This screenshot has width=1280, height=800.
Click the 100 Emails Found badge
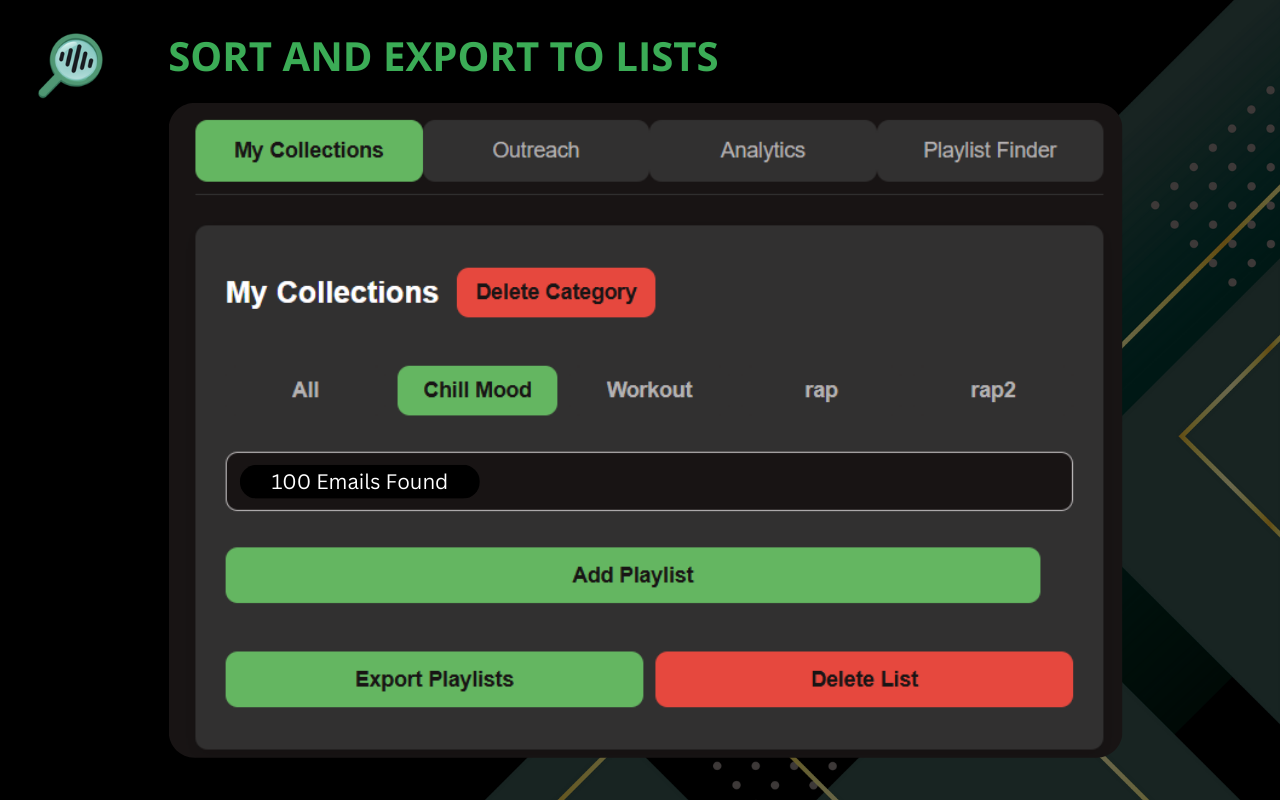click(x=360, y=482)
